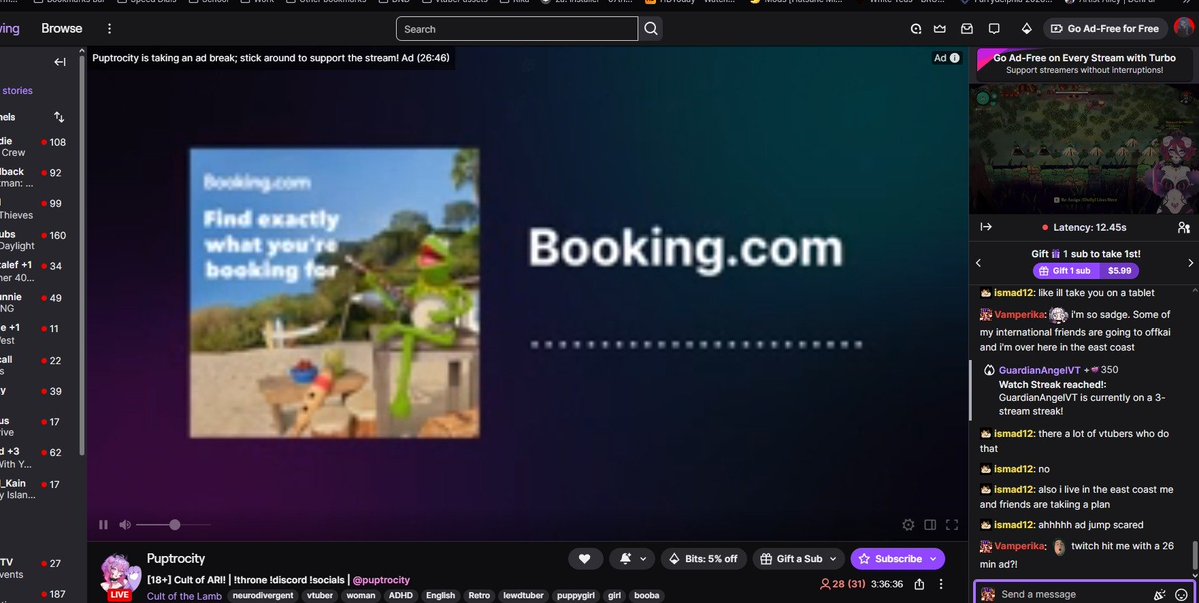Enter fullscreen on the video player
This screenshot has width=1199, height=603.
952,524
